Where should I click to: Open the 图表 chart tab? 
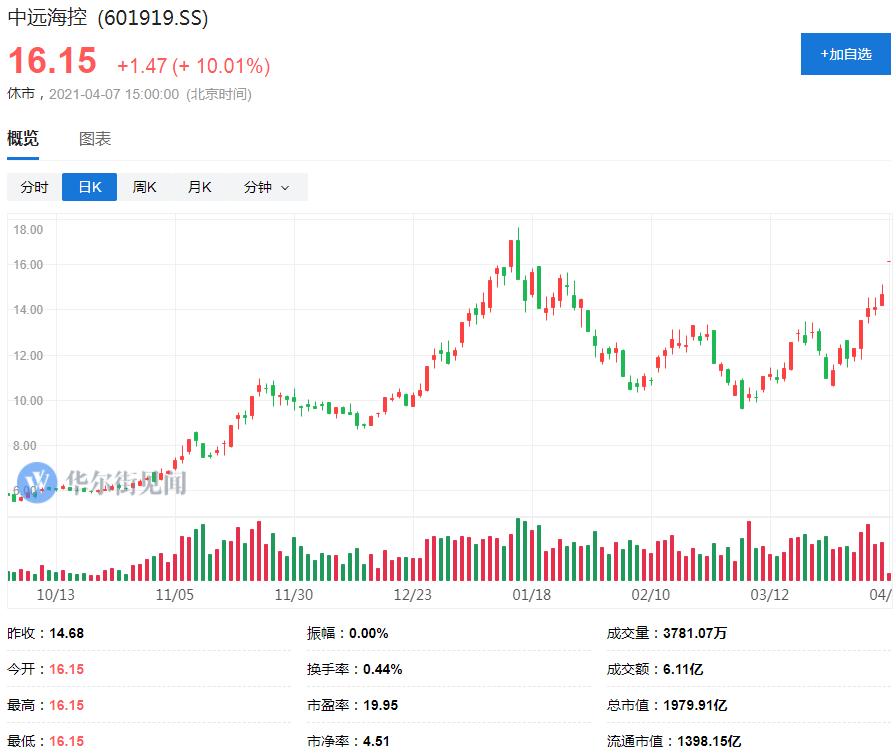point(95,138)
